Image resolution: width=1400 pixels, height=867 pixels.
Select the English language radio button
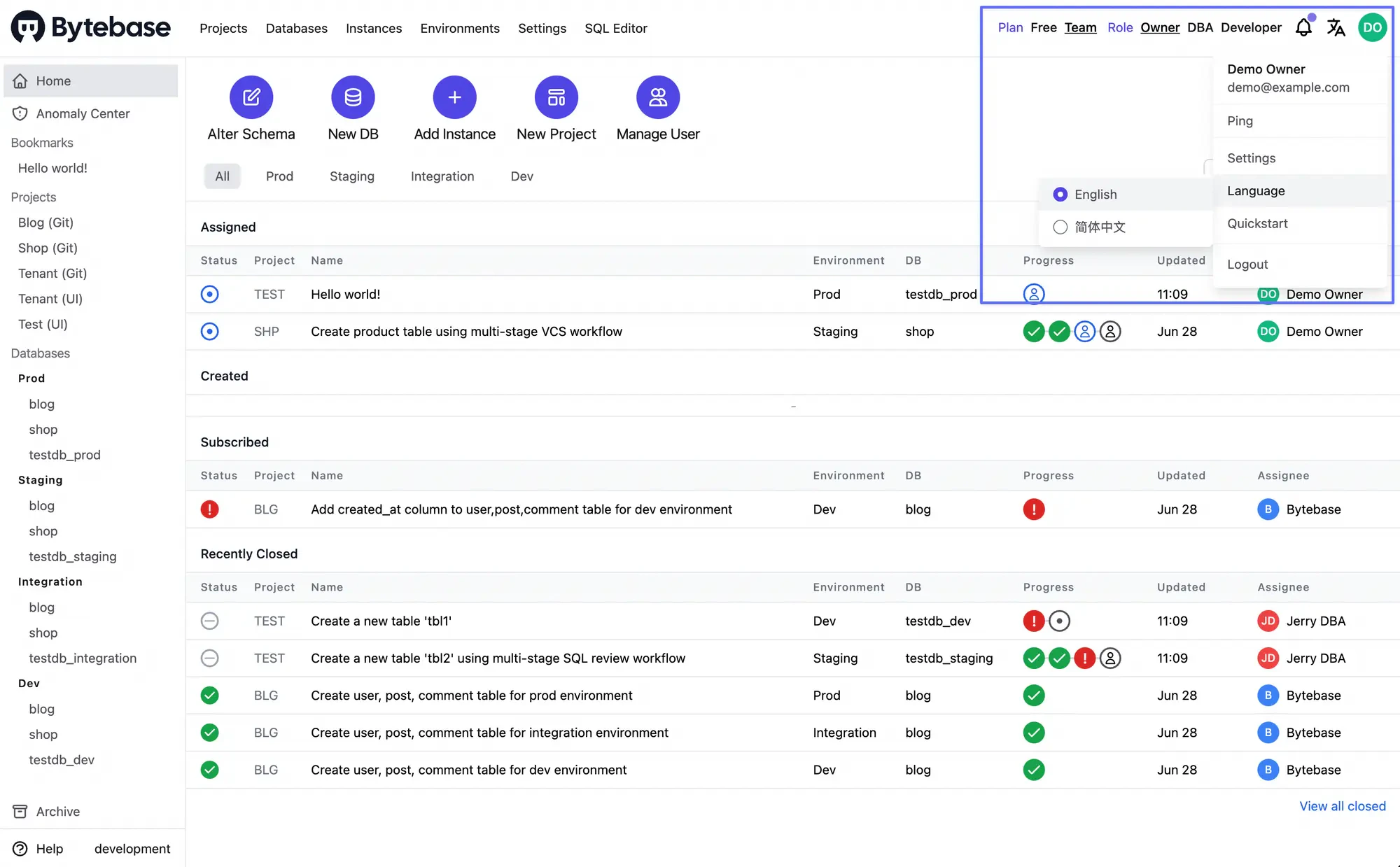[1060, 195]
